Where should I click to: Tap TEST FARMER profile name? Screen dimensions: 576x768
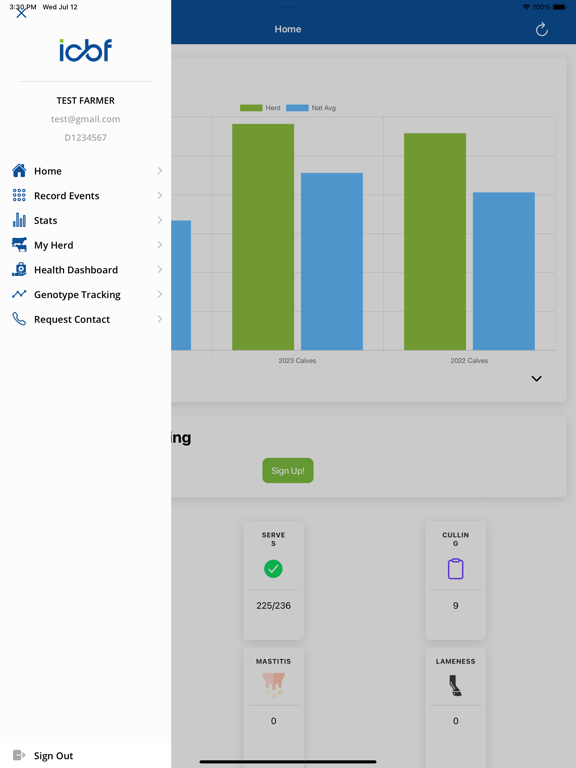click(86, 100)
